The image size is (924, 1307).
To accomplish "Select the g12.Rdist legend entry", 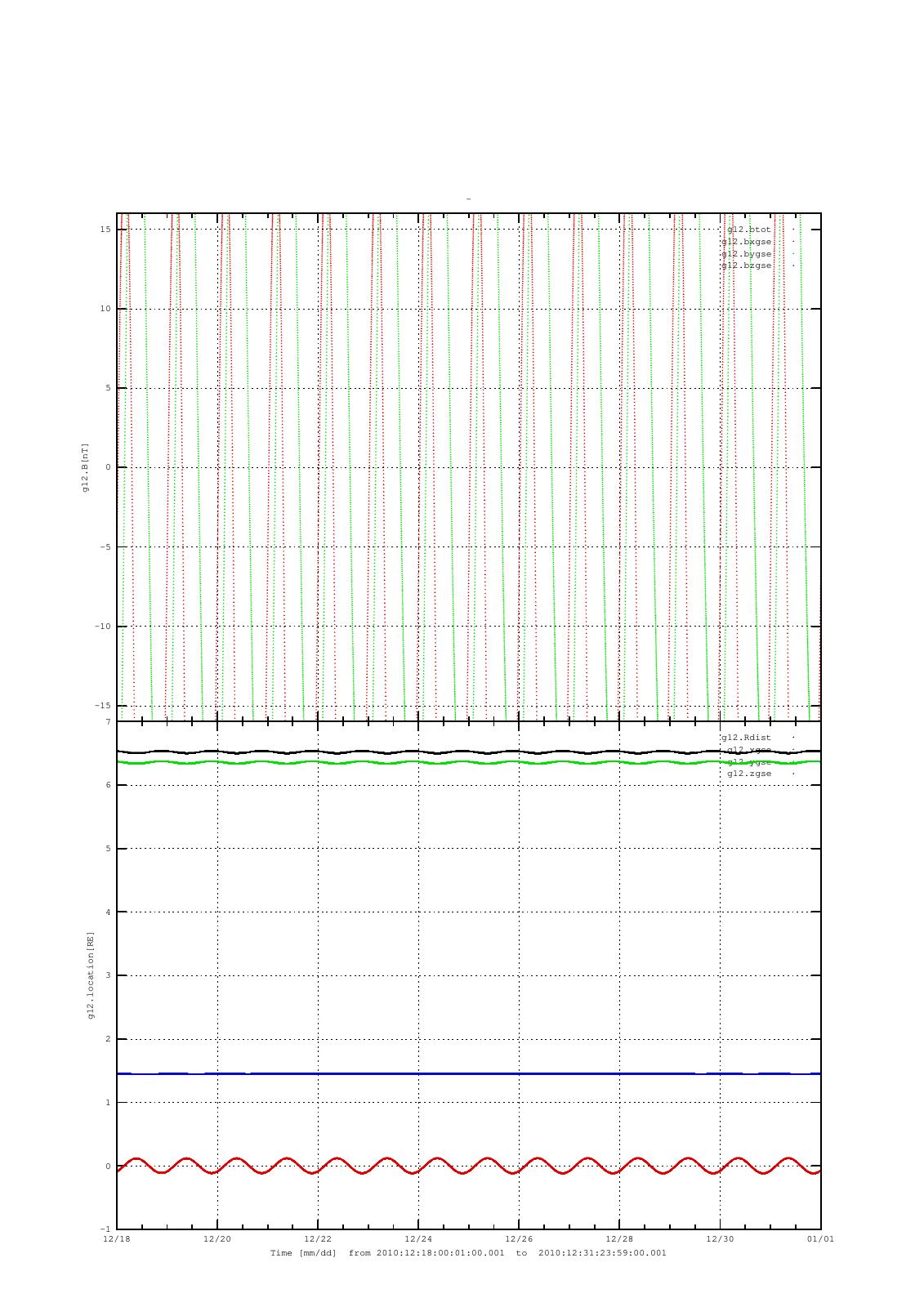I will point(746,738).
